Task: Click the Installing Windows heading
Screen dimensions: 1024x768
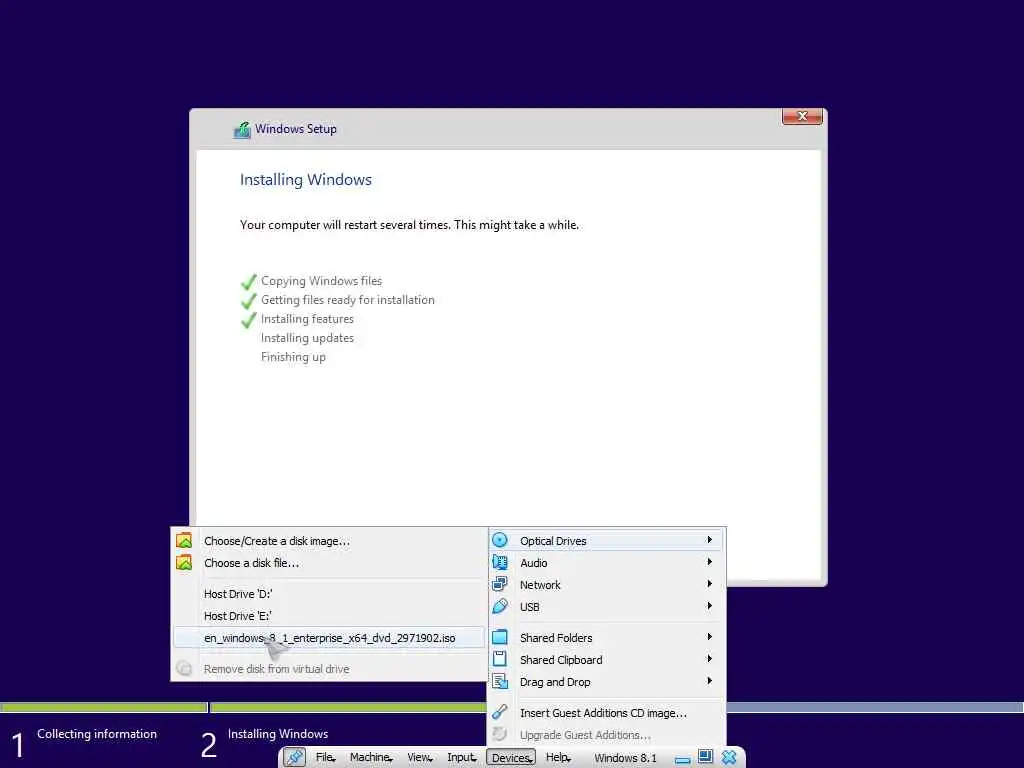Action: tap(306, 180)
